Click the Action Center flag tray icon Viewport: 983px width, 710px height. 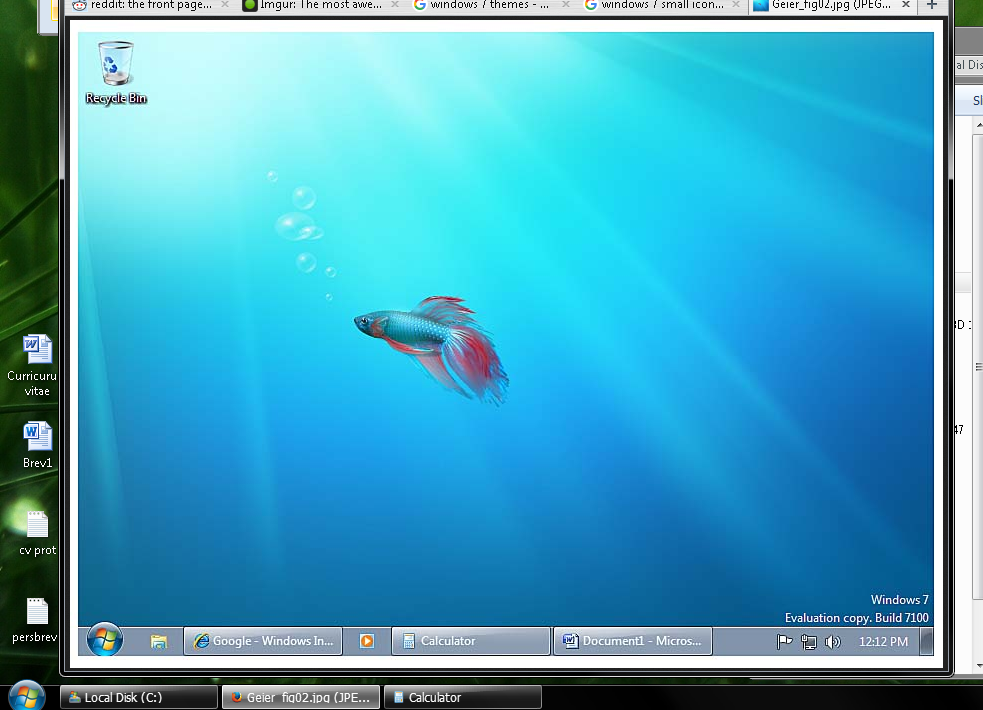pos(784,642)
